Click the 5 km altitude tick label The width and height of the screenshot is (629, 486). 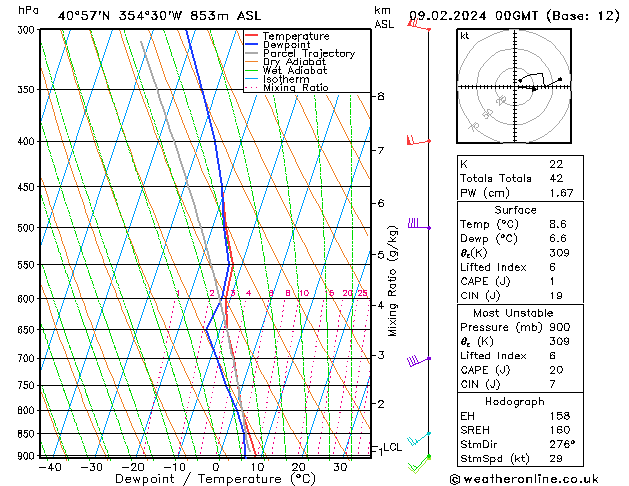pos(381,255)
